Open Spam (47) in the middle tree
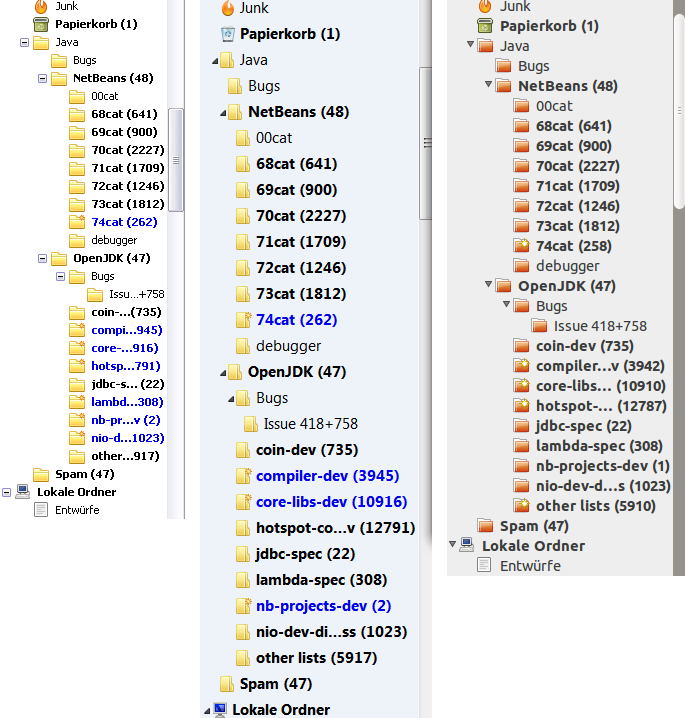Image resolution: width=685 pixels, height=718 pixels. pos(276,684)
